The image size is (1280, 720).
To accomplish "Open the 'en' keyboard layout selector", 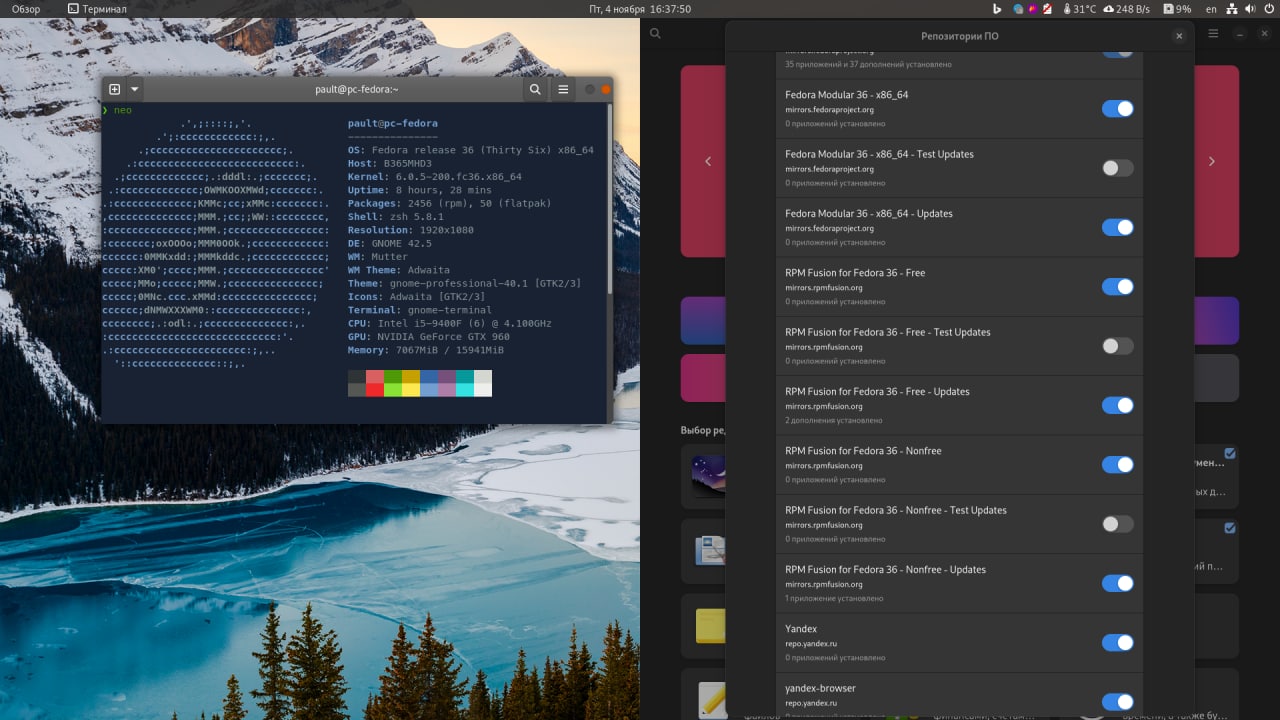I will (x=1211, y=9).
